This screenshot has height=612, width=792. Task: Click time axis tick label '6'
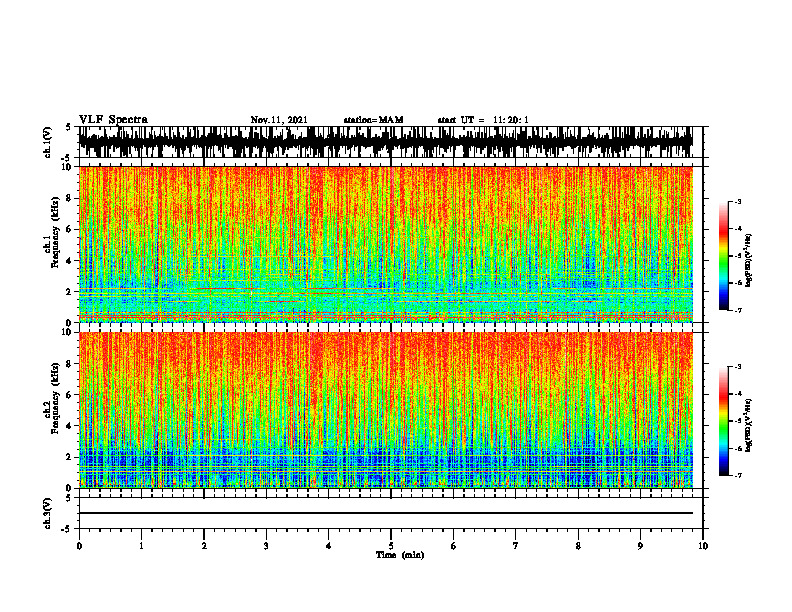point(454,546)
